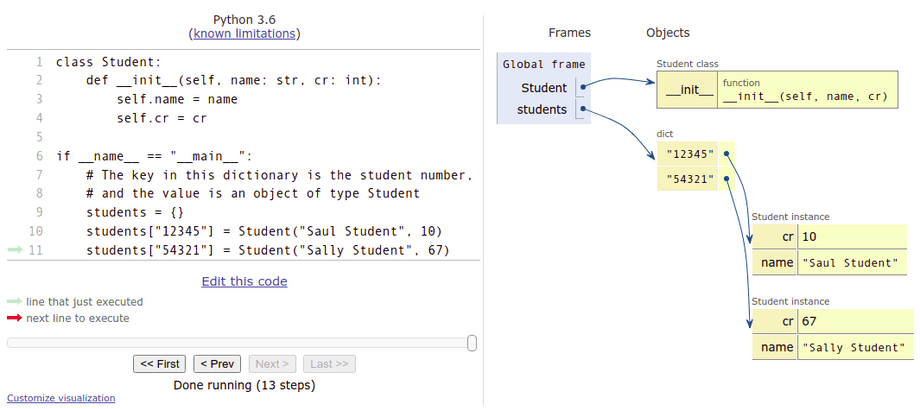Click the red arrow legend icon

point(14,319)
